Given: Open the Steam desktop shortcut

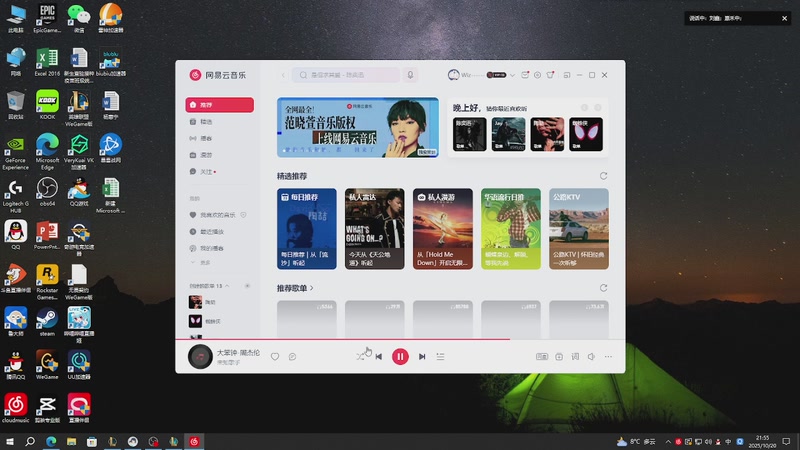Looking at the screenshot, I should (47, 322).
